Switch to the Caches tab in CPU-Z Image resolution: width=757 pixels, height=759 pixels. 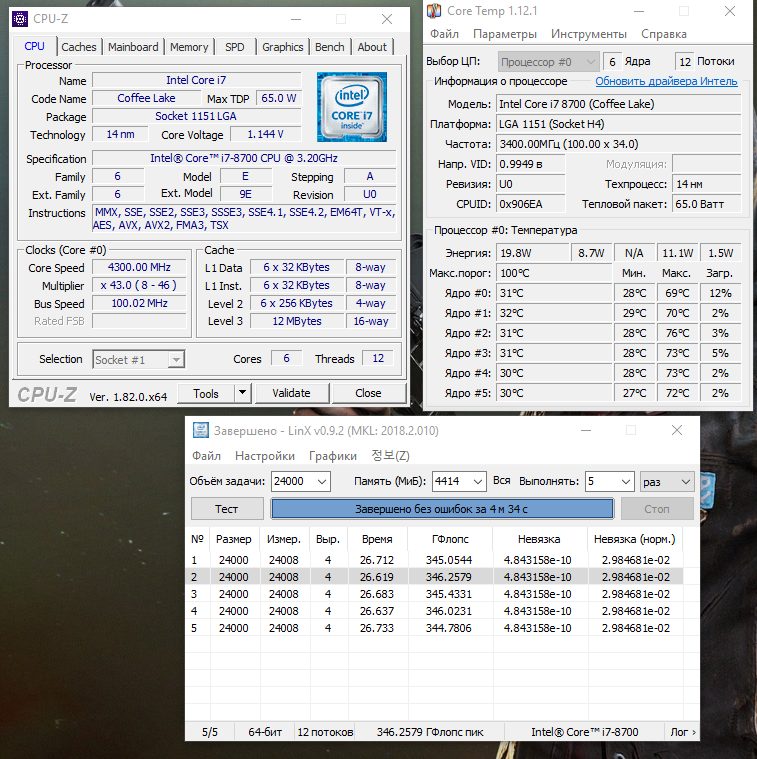[x=79, y=47]
